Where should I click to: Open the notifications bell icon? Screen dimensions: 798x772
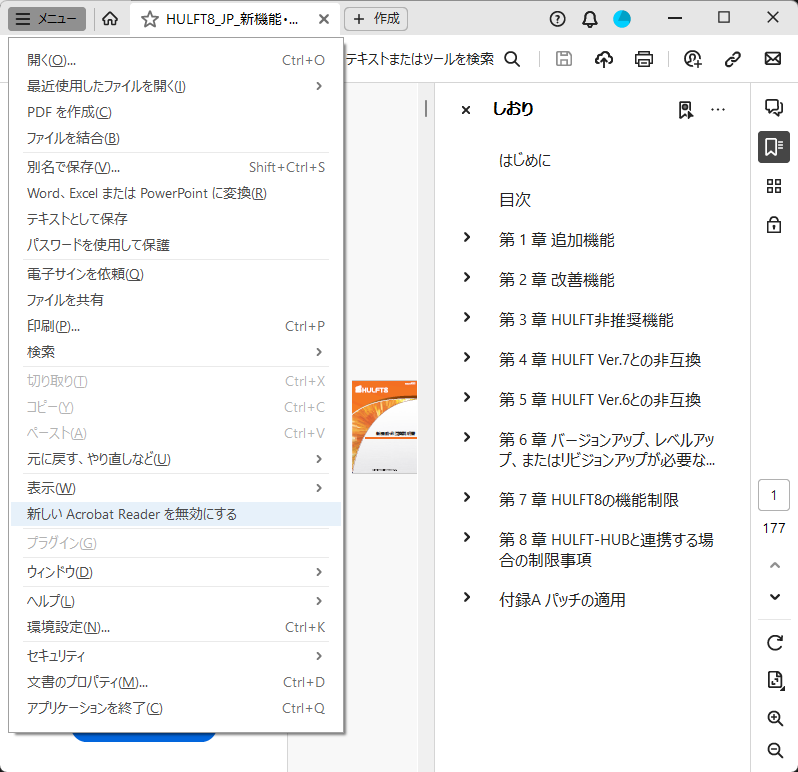[589, 19]
